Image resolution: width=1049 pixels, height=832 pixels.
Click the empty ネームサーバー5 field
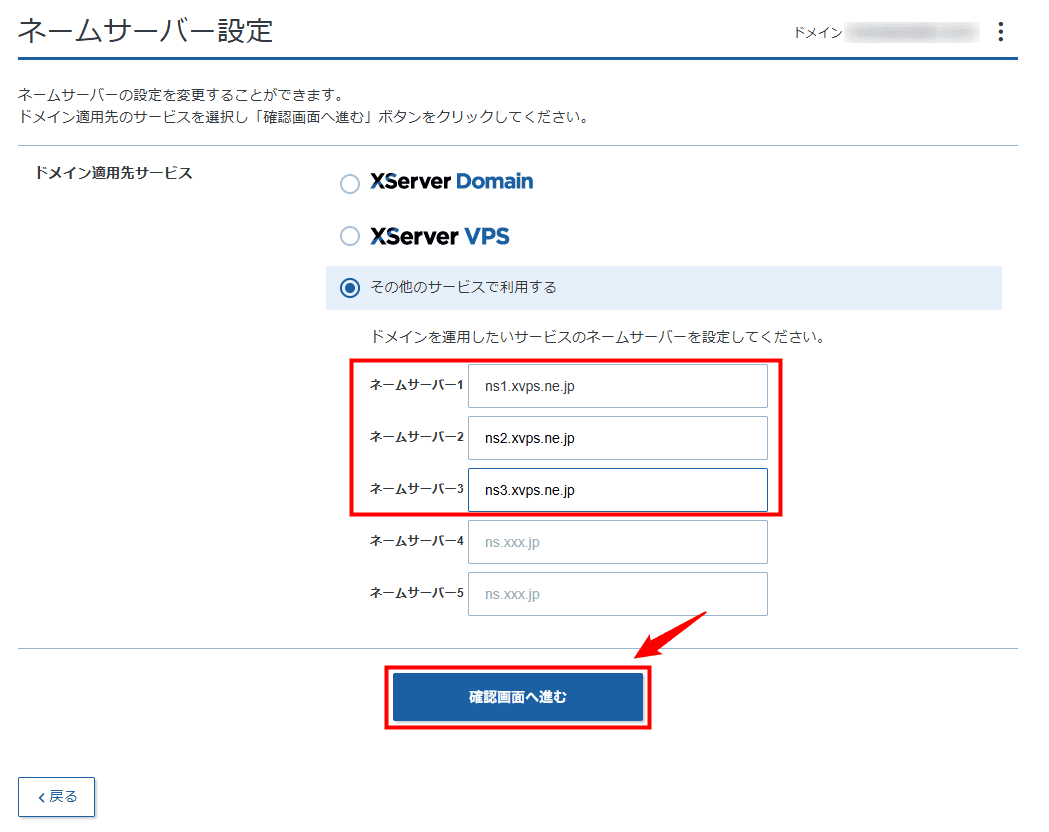[x=617, y=593]
